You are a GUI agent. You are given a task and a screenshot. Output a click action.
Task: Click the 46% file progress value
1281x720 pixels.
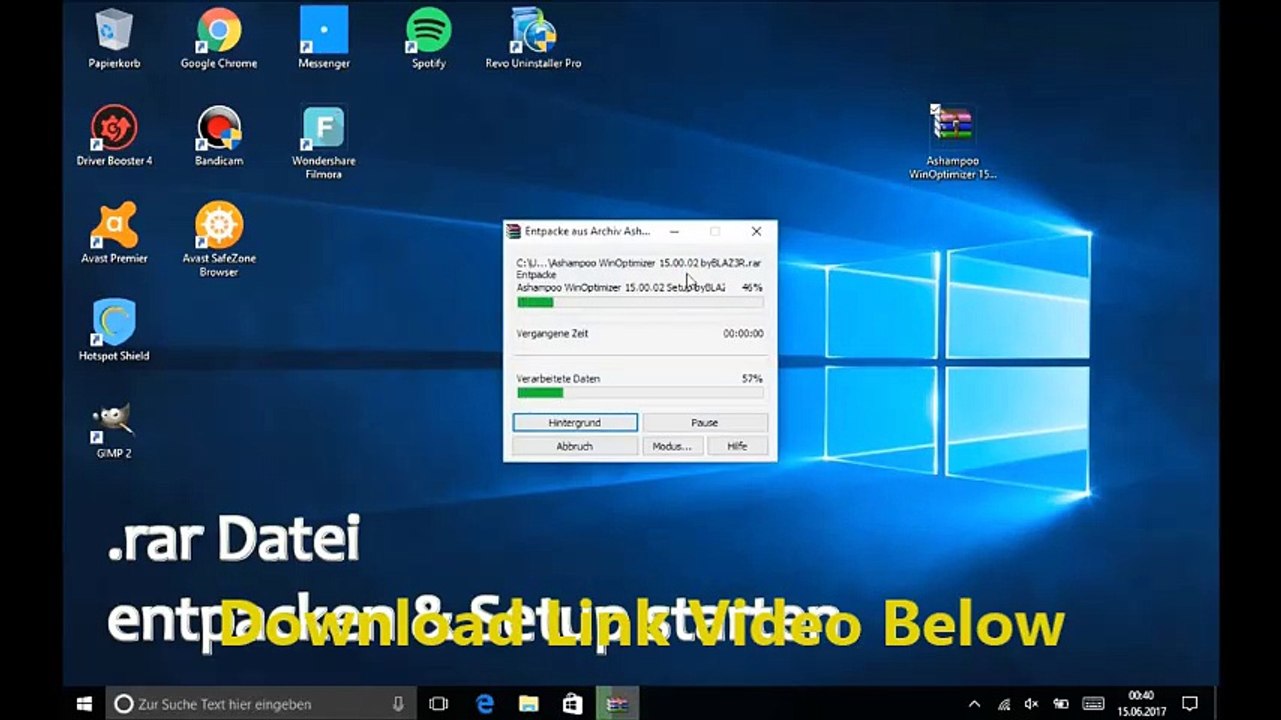[x=752, y=288]
